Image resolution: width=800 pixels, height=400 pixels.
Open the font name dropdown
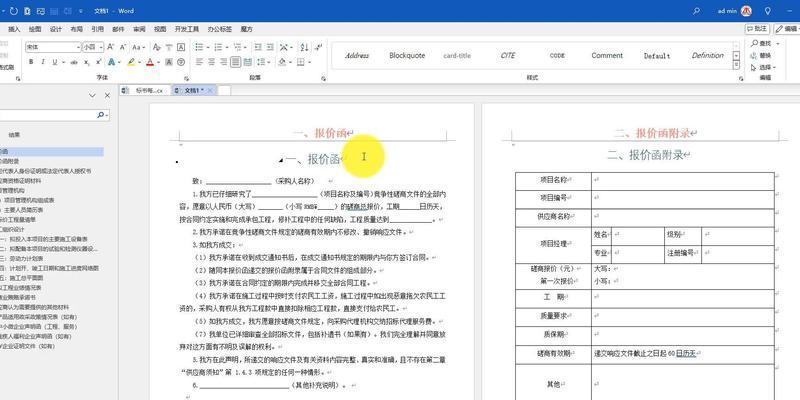pyautogui.click(x=78, y=47)
